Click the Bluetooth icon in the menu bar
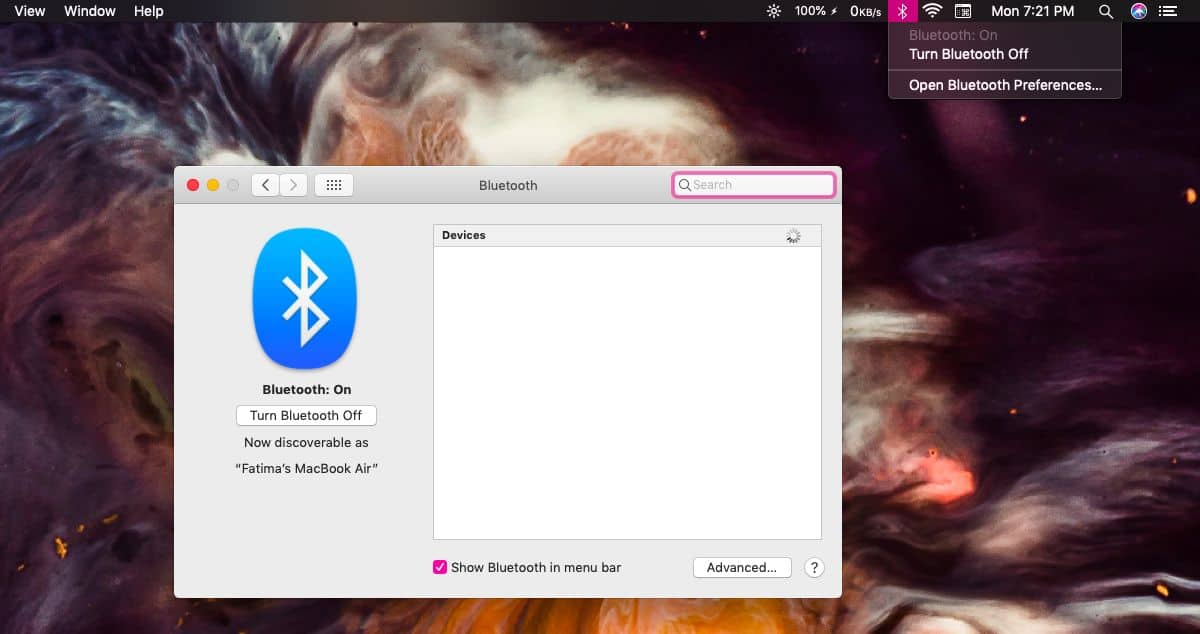This screenshot has width=1200, height=634. click(x=903, y=11)
